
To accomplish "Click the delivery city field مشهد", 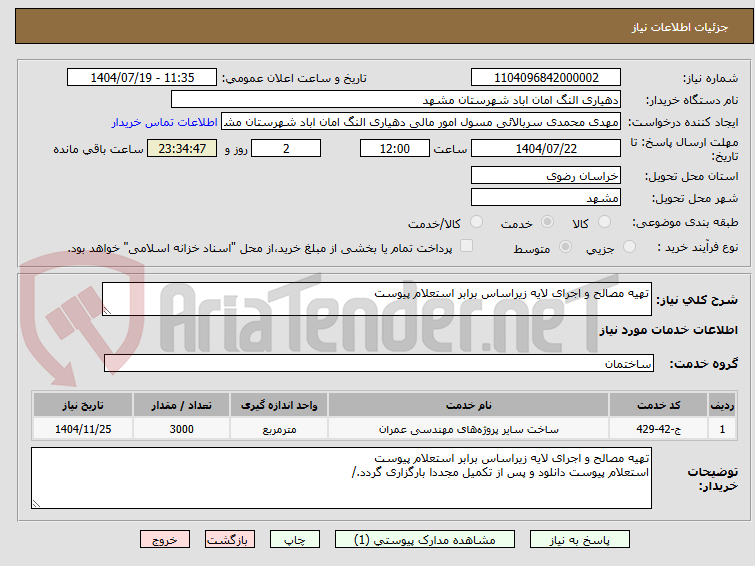I will 546,197.
